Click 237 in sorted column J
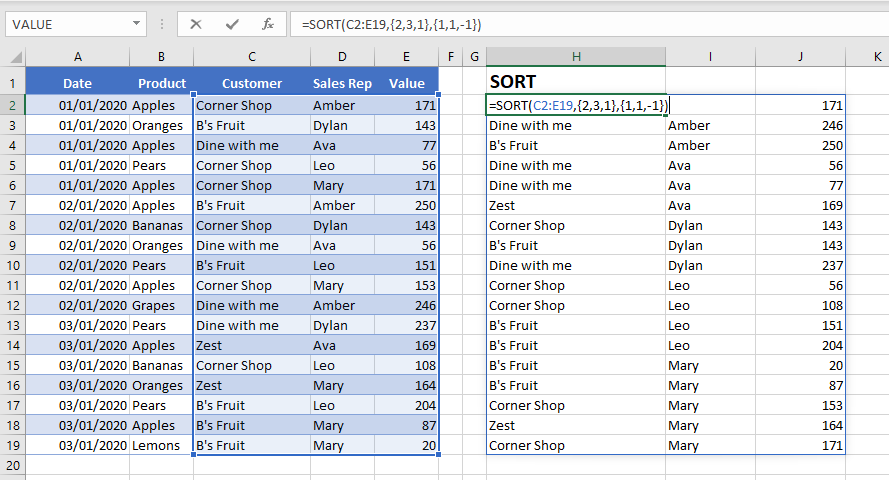This screenshot has width=889, height=480. [801, 265]
